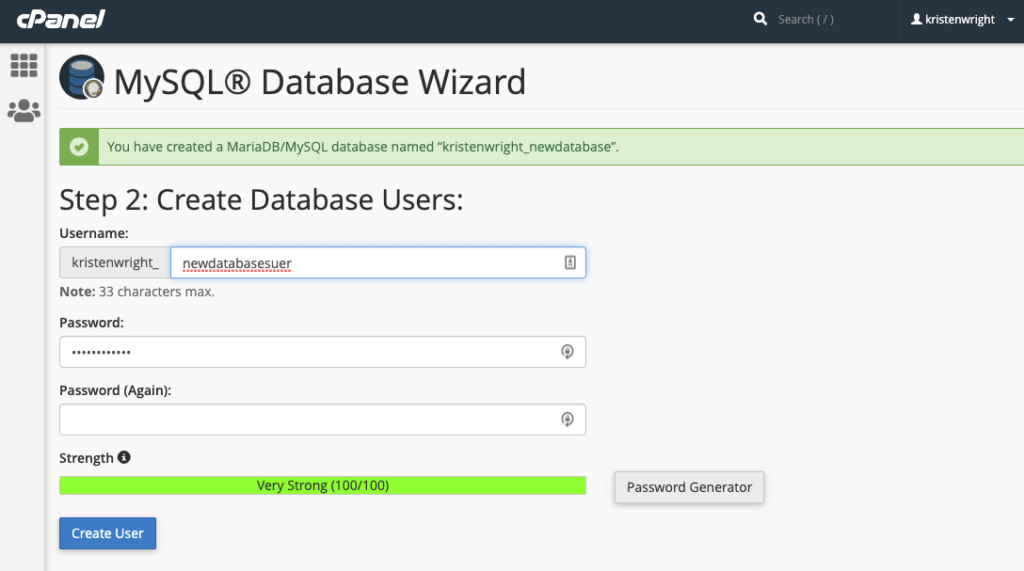Open the kristenwright account menu
Image resolution: width=1024 pixels, height=571 pixels.
pos(962,20)
